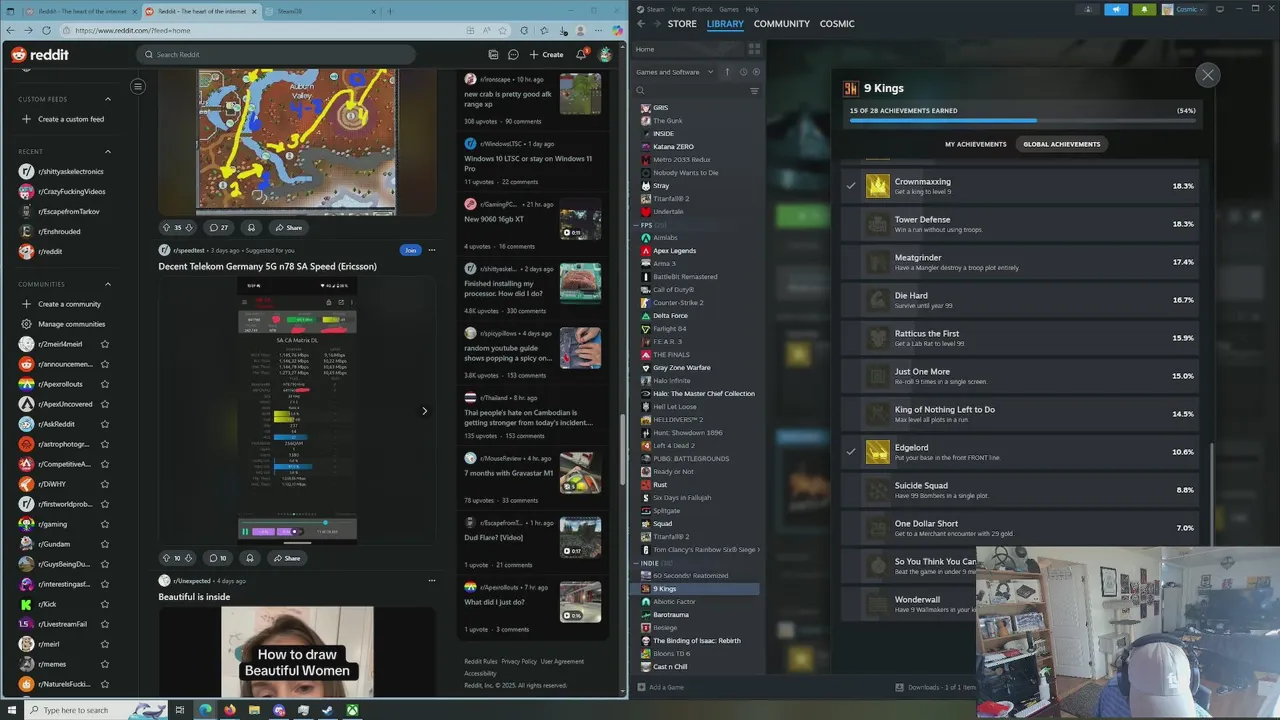The width and height of the screenshot is (1280, 720).
Task: Open the COSMIC profile tab in Steam
Action: pyautogui.click(x=837, y=24)
